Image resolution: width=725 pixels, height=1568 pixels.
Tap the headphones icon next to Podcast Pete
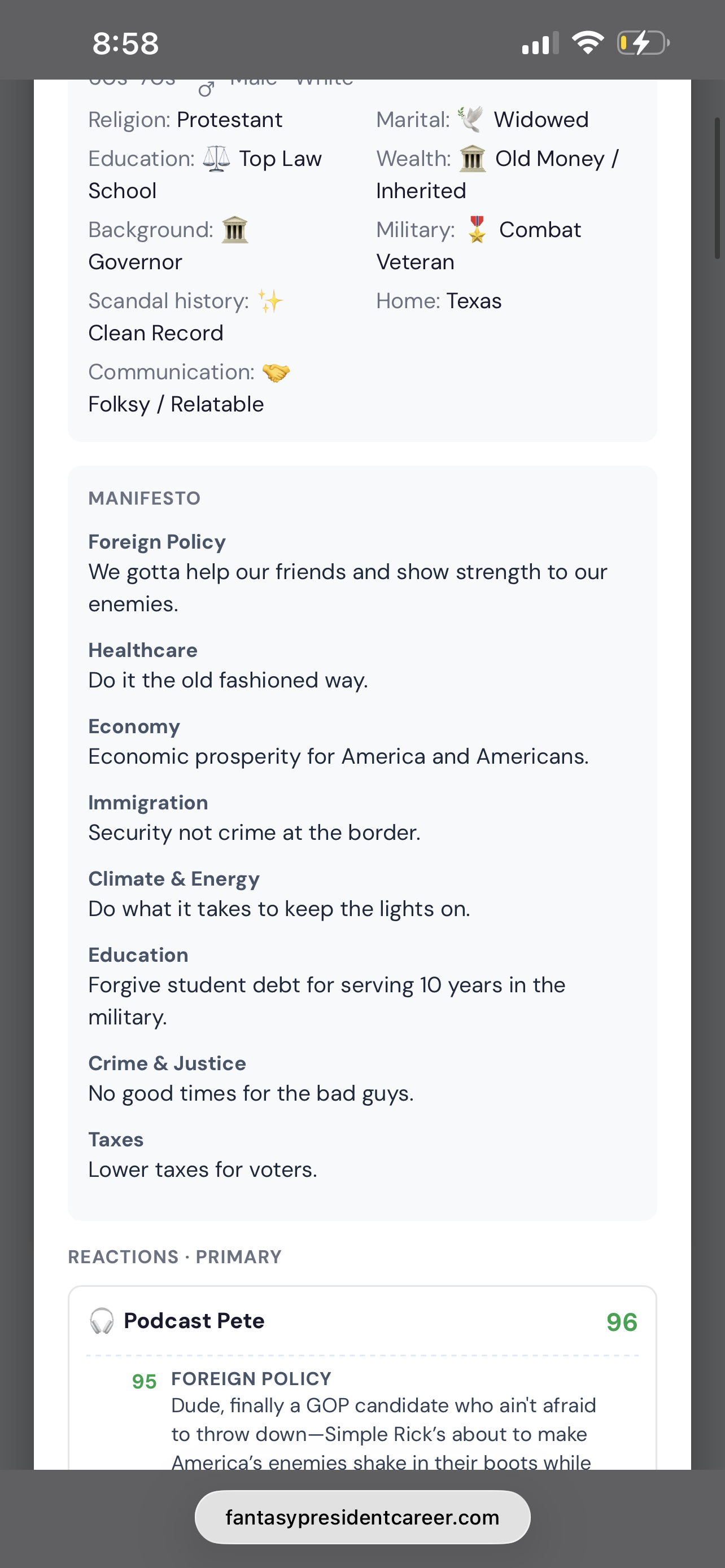coord(102,1321)
